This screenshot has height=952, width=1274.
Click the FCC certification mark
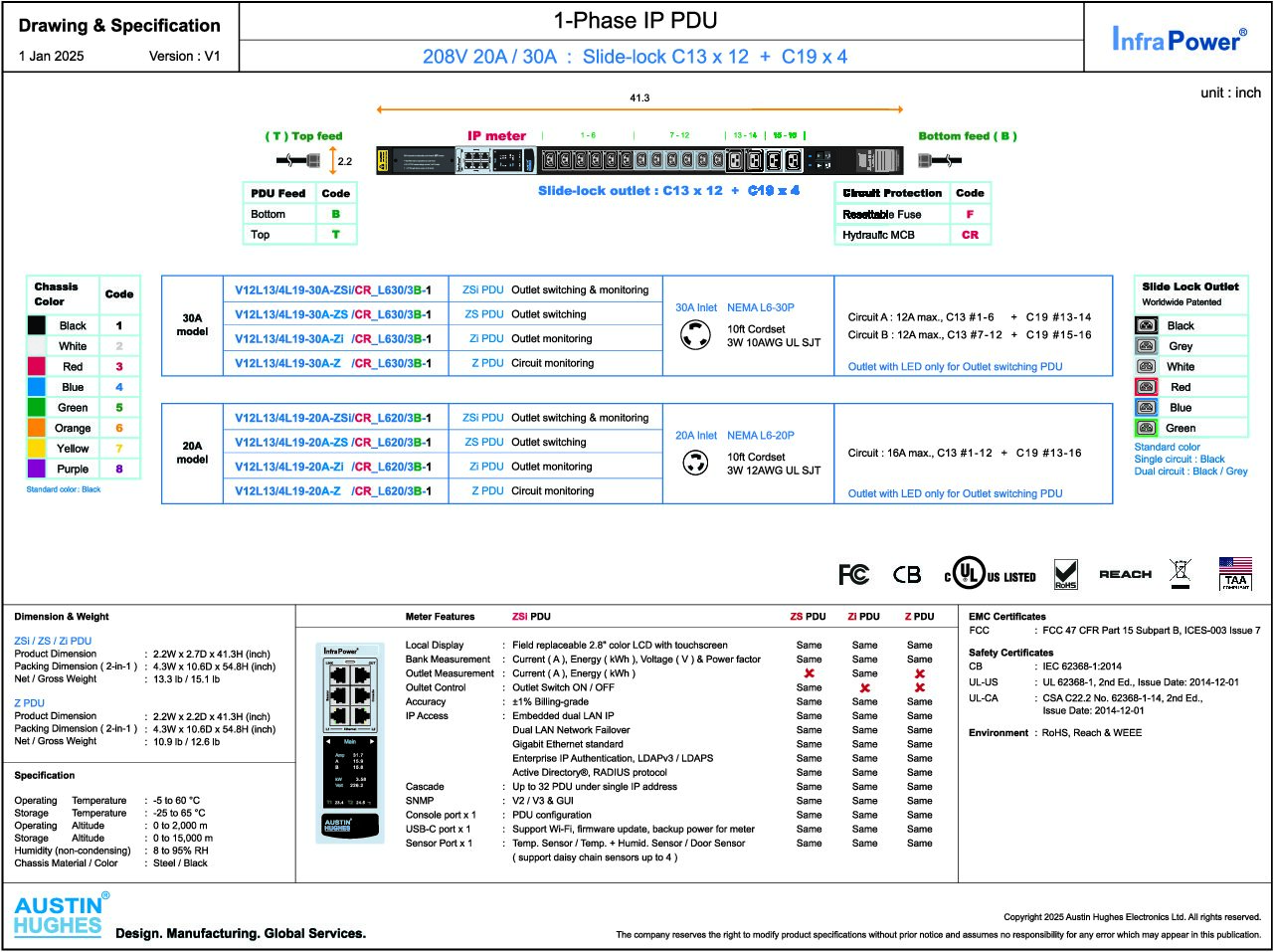(x=853, y=574)
